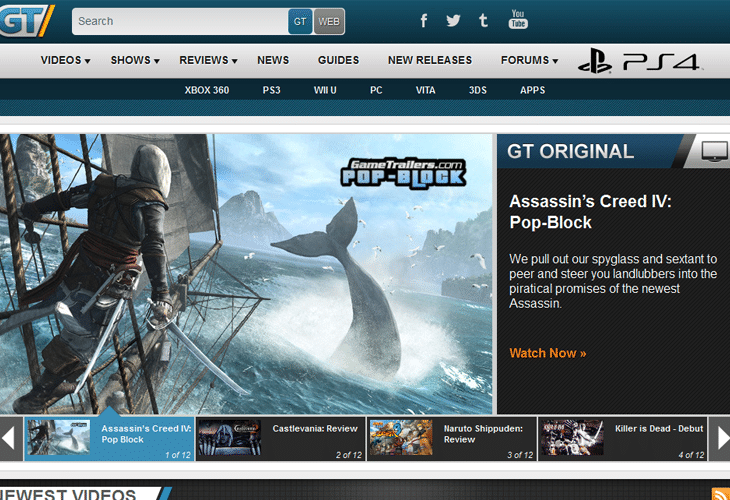
Task: Expand the Shows dropdown menu
Action: point(135,61)
